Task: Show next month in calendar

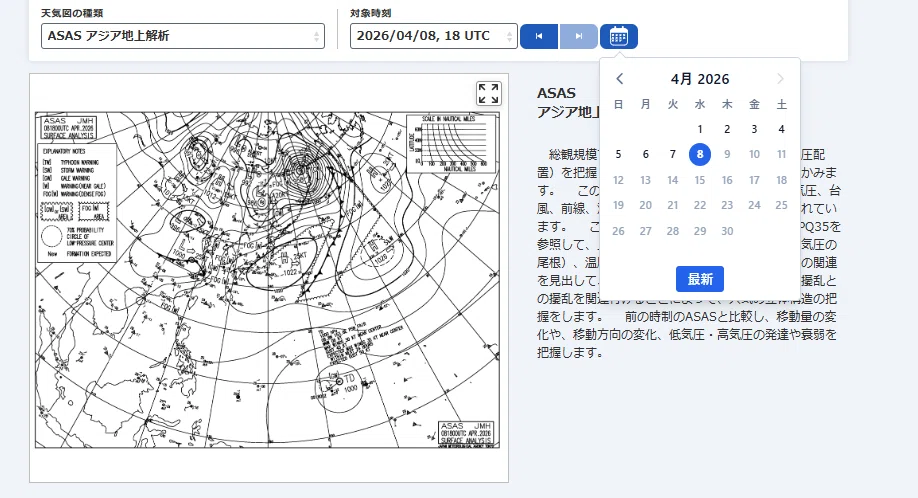Action: click(x=780, y=78)
